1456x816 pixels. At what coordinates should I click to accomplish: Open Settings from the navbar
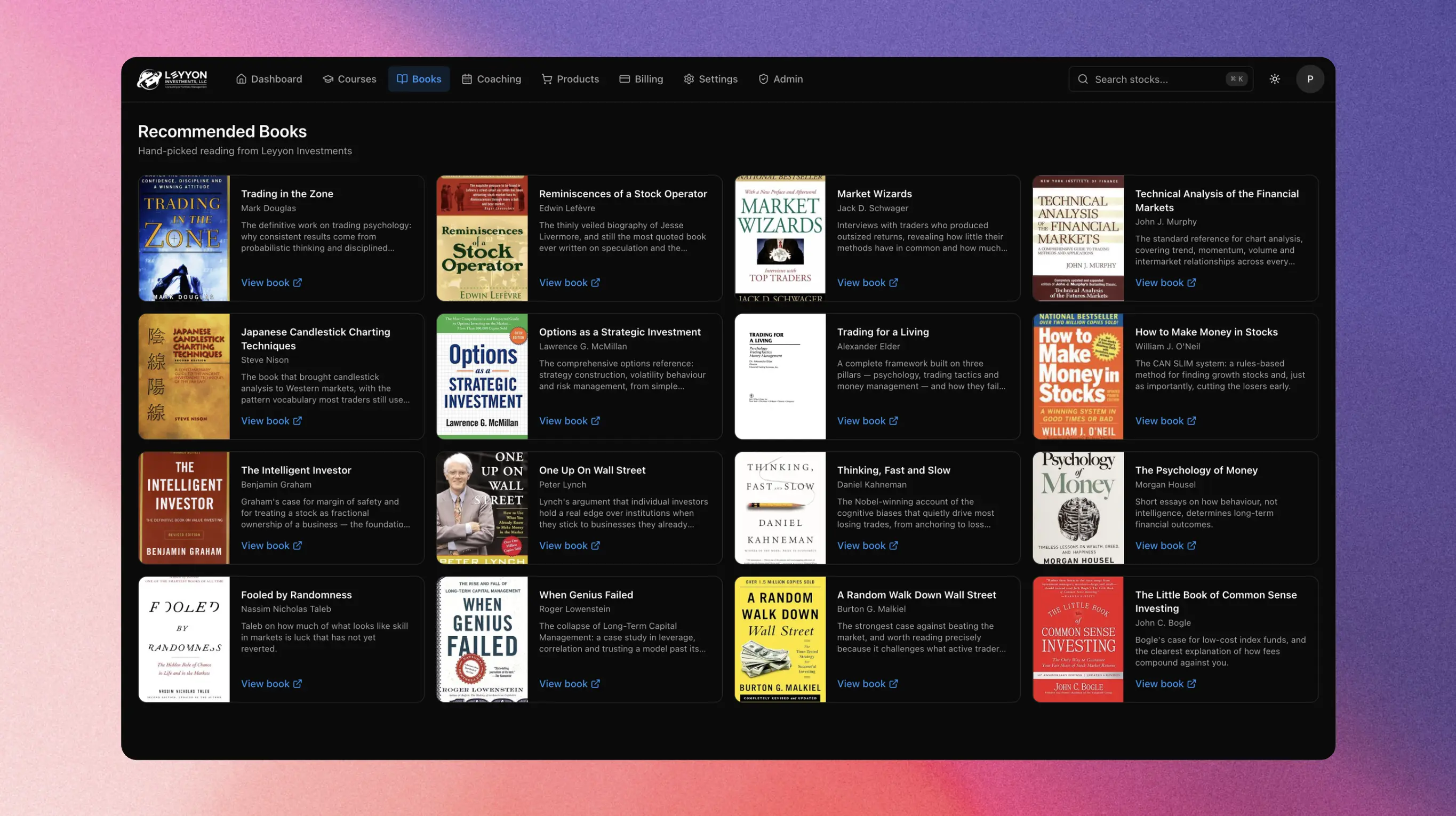pos(710,79)
